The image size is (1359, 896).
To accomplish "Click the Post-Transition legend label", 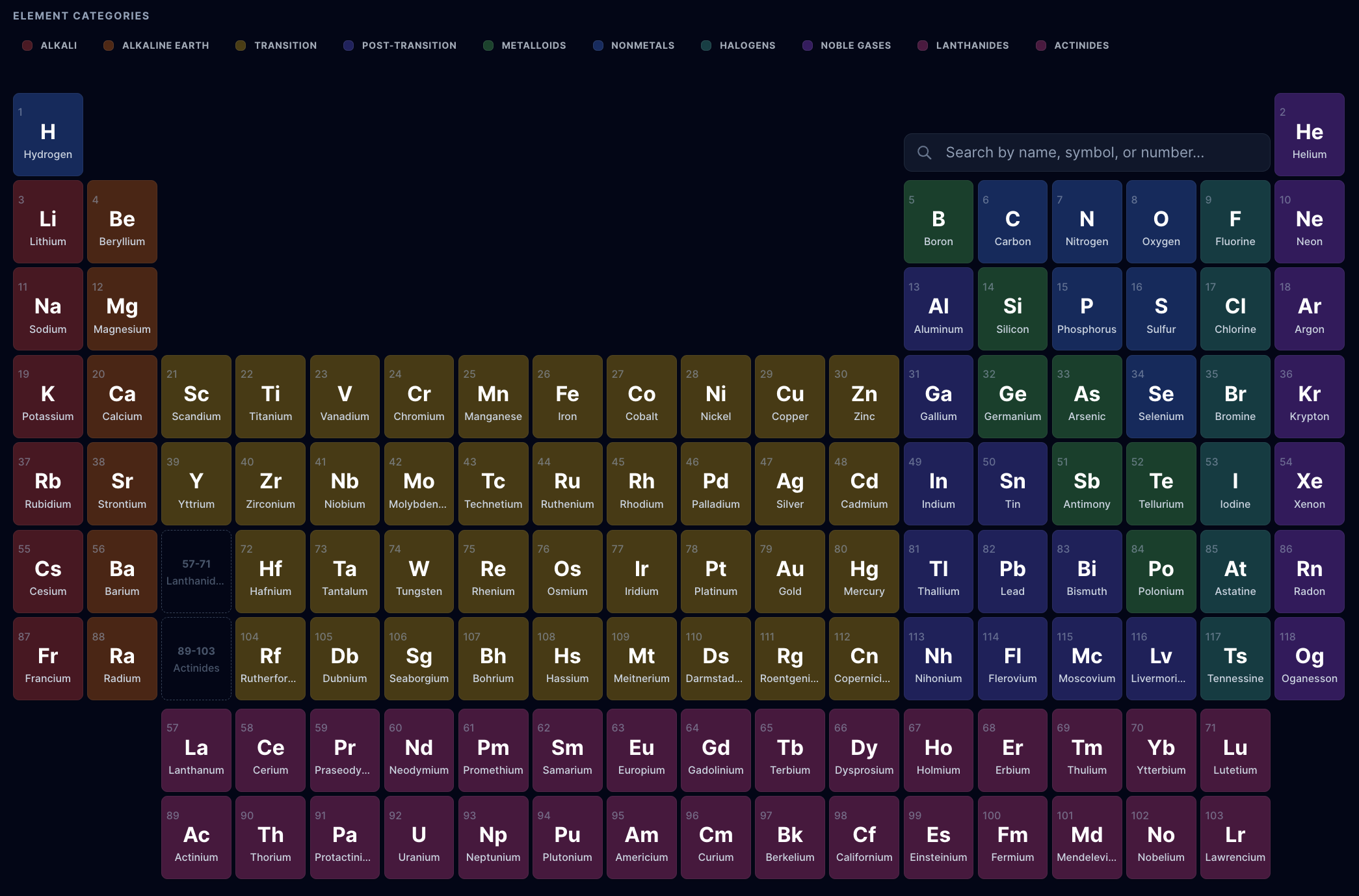I will coord(408,46).
